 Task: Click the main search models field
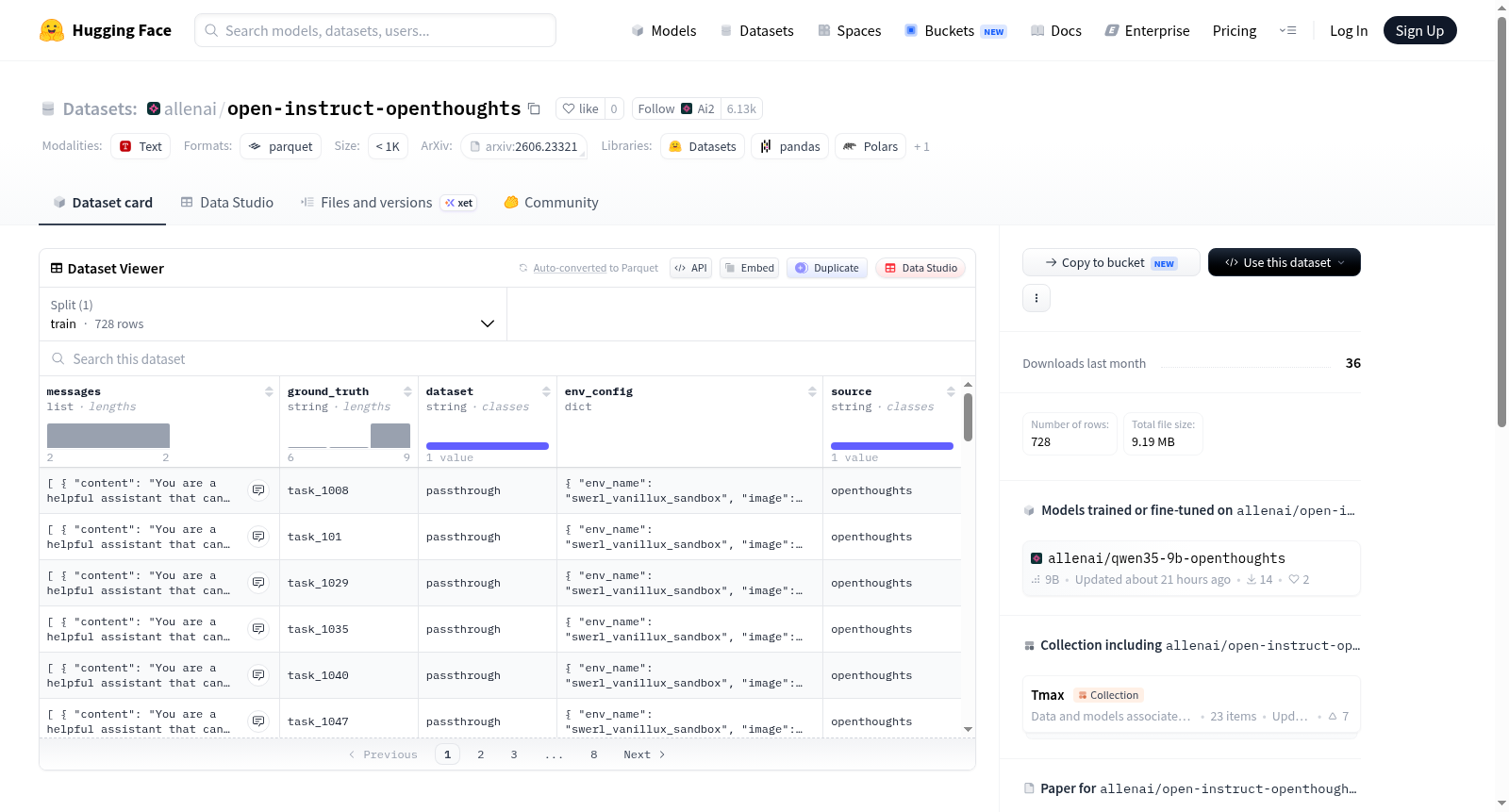(375, 30)
